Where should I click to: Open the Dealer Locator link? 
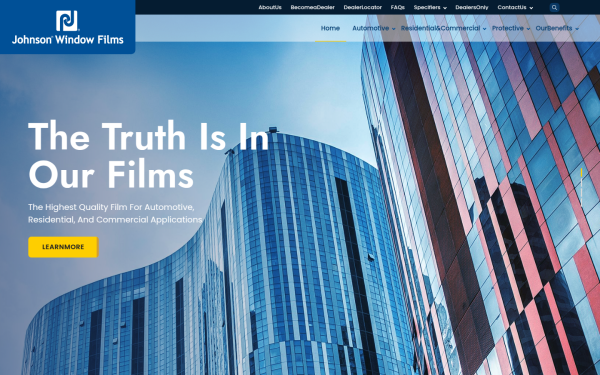click(x=362, y=7)
